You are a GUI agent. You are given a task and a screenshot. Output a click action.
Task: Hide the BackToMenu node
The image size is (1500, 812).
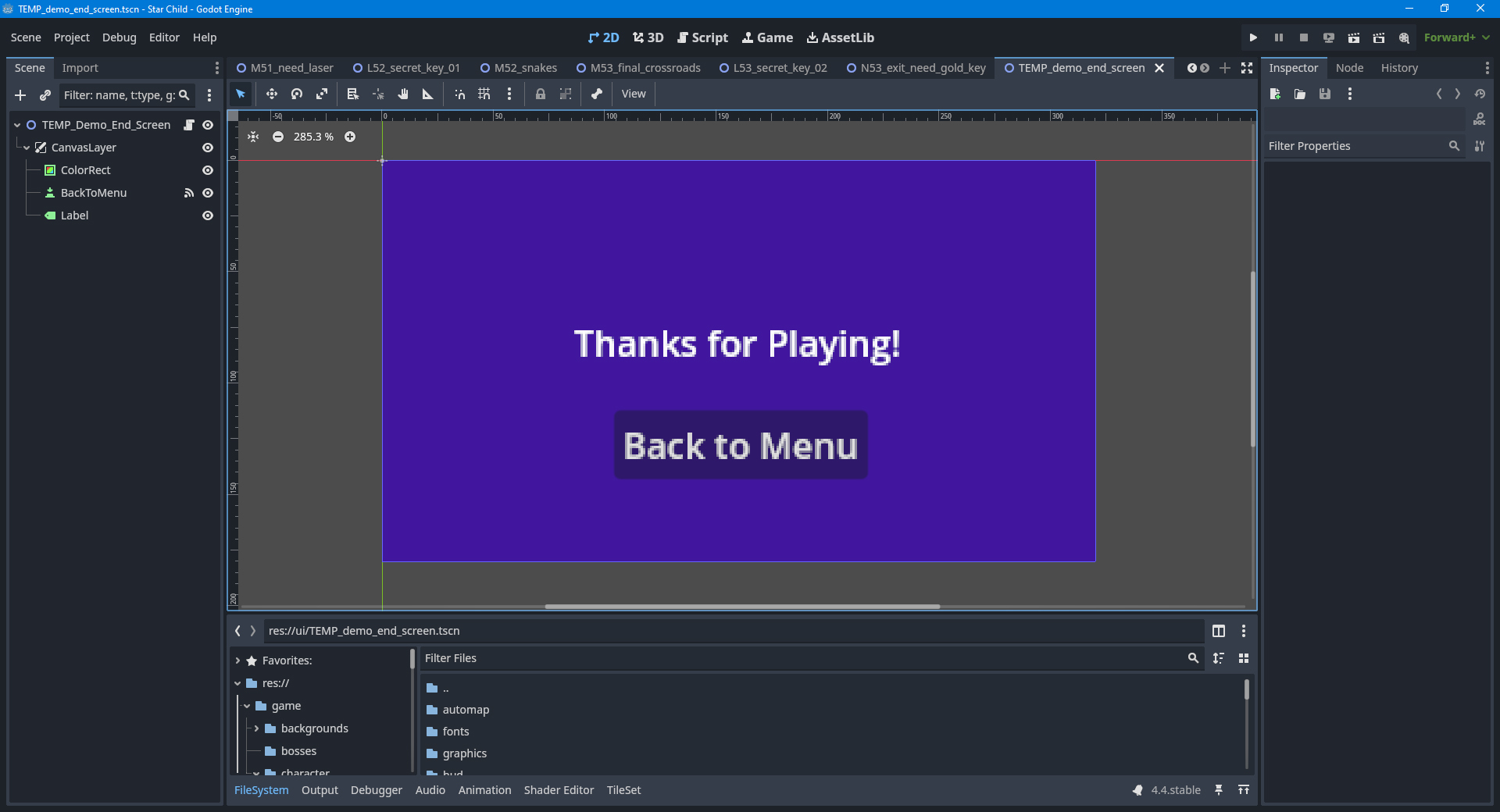click(208, 193)
